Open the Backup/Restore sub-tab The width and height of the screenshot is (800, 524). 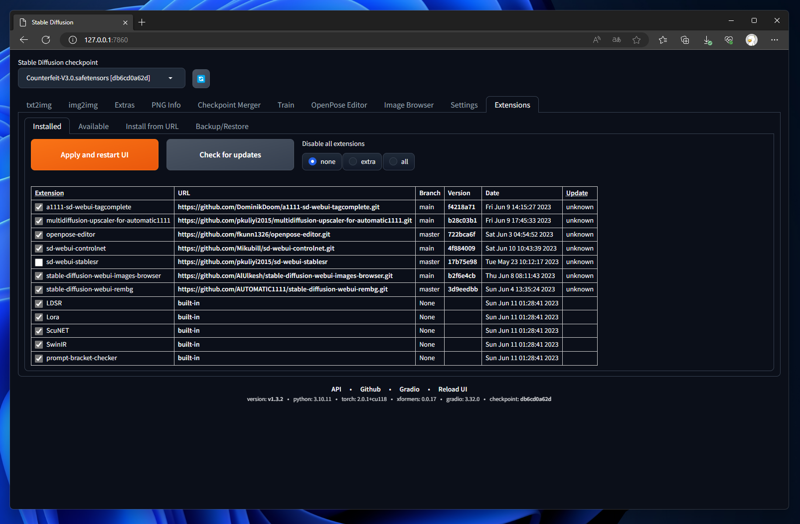pos(222,127)
